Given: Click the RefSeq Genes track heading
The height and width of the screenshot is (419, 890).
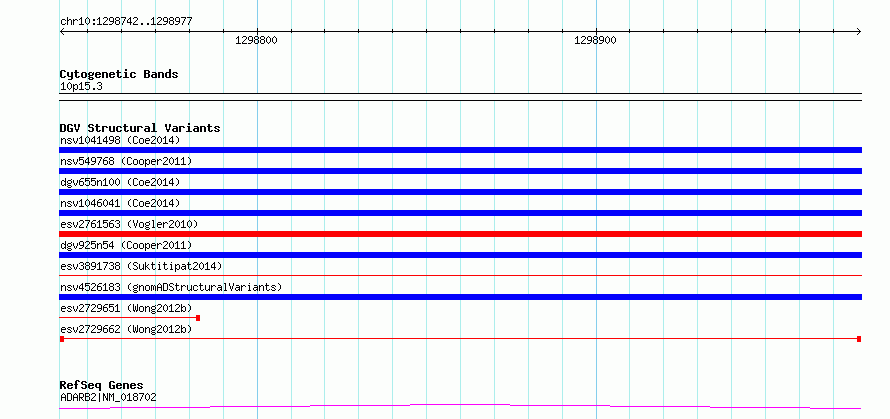Looking at the screenshot, I should point(101,386).
